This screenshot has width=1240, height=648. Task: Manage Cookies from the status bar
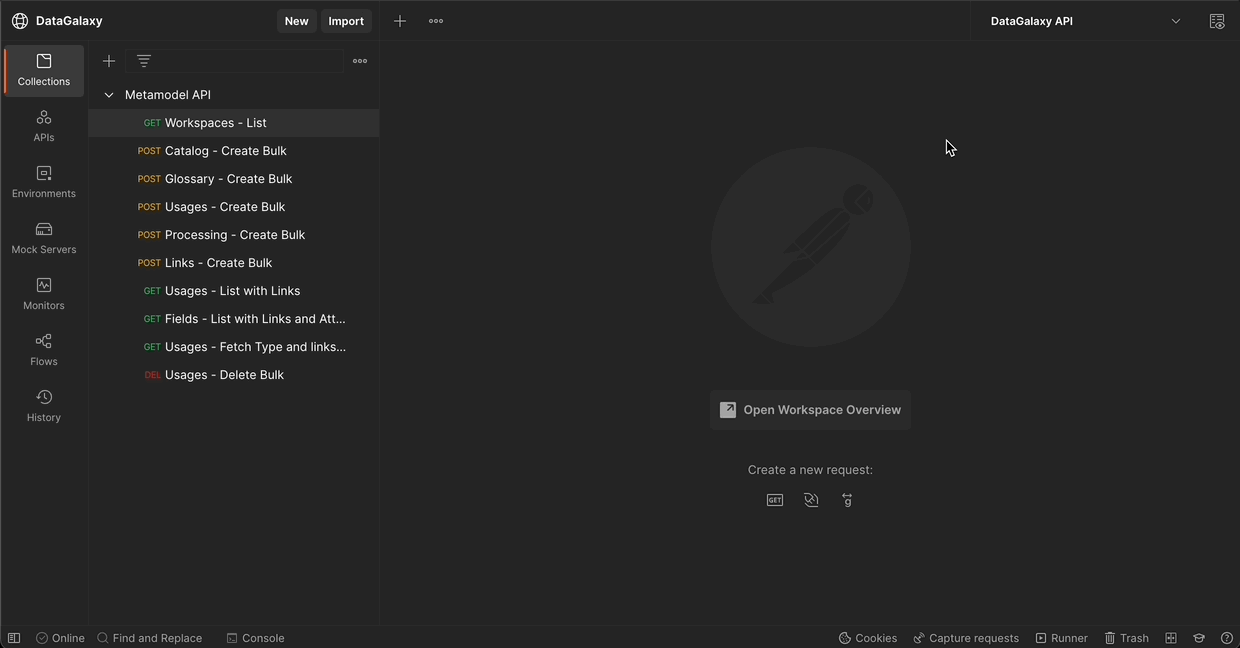point(868,637)
